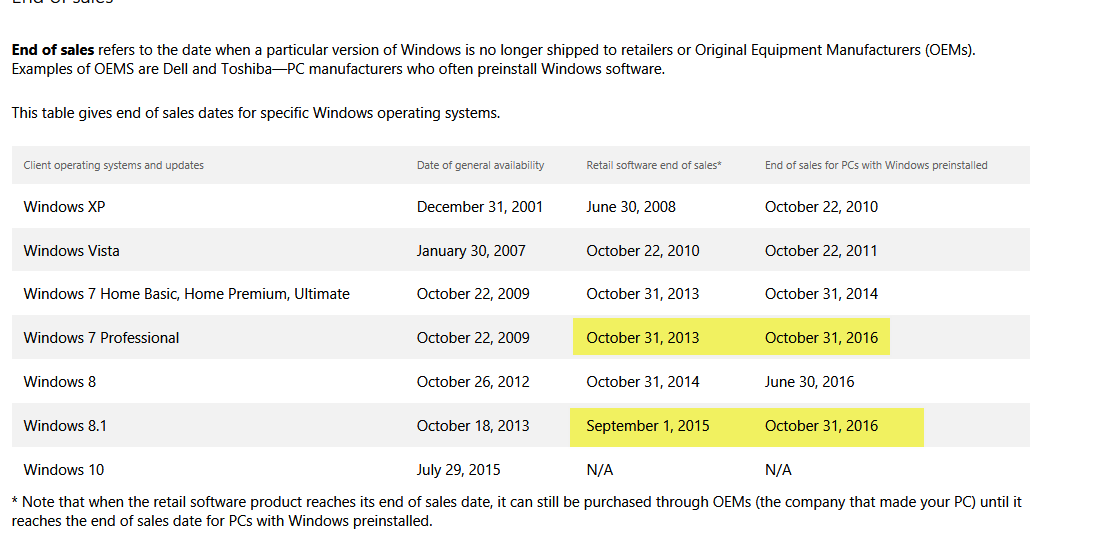Image resolution: width=1110 pixels, height=546 pixels.
Task: Click the 'Client operating systems and updates' column header
Action: [113, 165]
